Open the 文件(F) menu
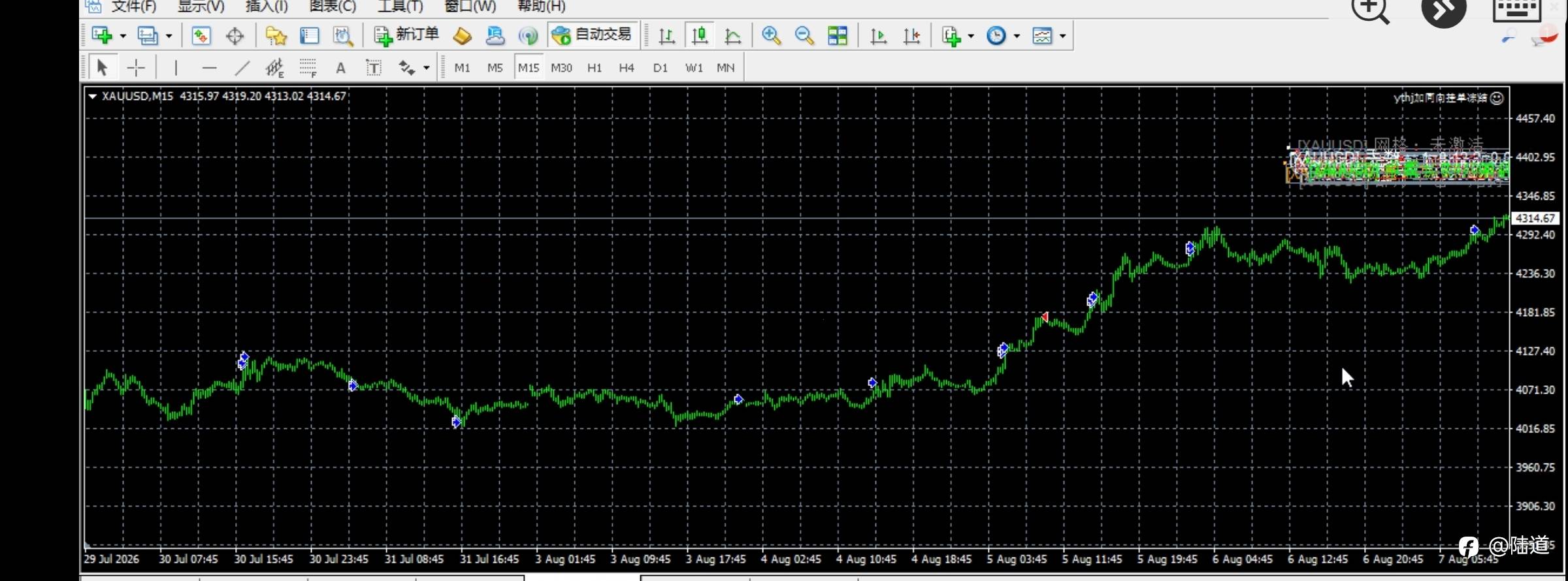The width and height of the screenshot is (1568, 581). click(134, 7)
